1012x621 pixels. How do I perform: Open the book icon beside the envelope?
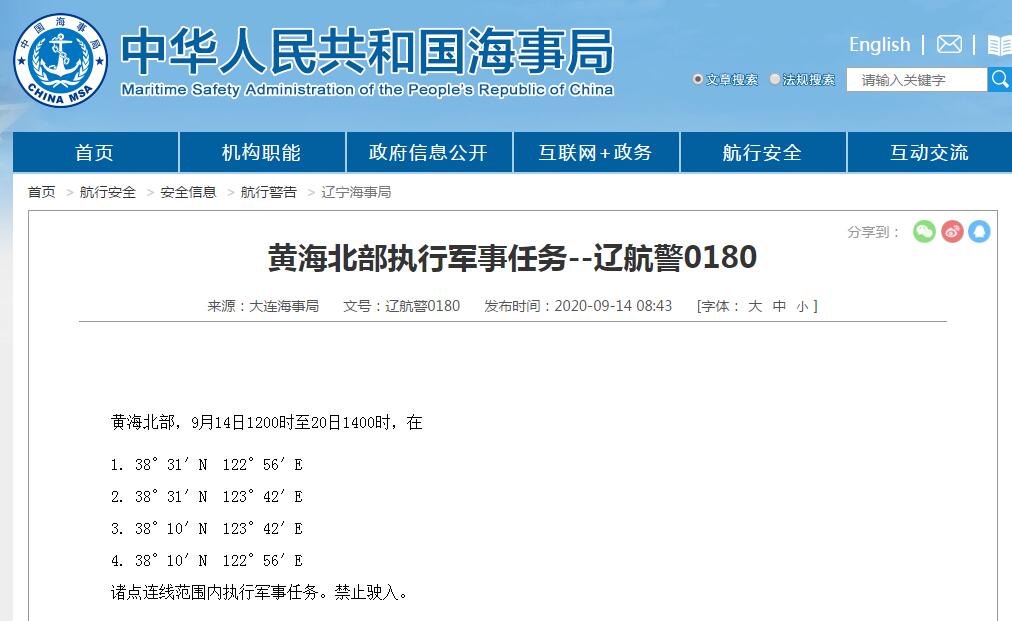(x=1000, y=45)
